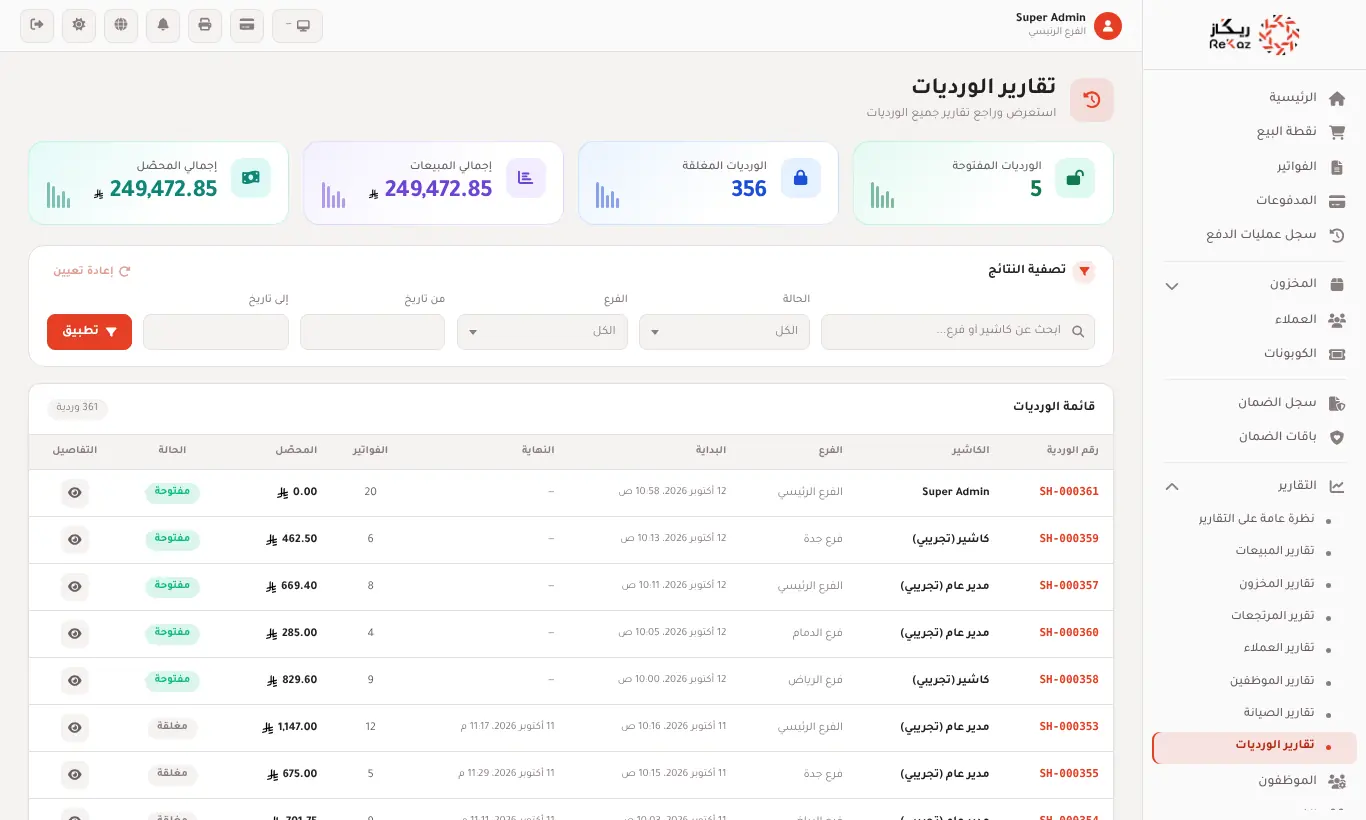Click the printer icon in the top bar
This screenshot has width=1366, height=820.
point(205,25)
